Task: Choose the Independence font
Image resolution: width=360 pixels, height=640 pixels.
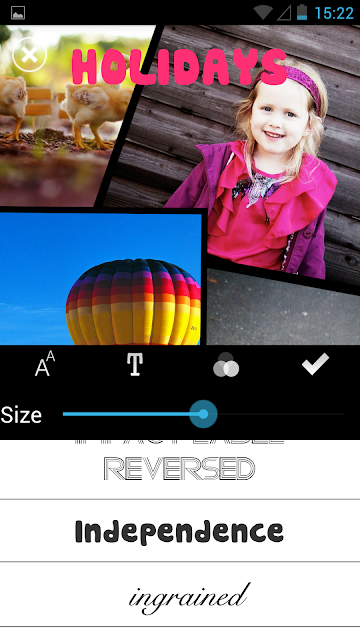Action: [x=180, y=531]
